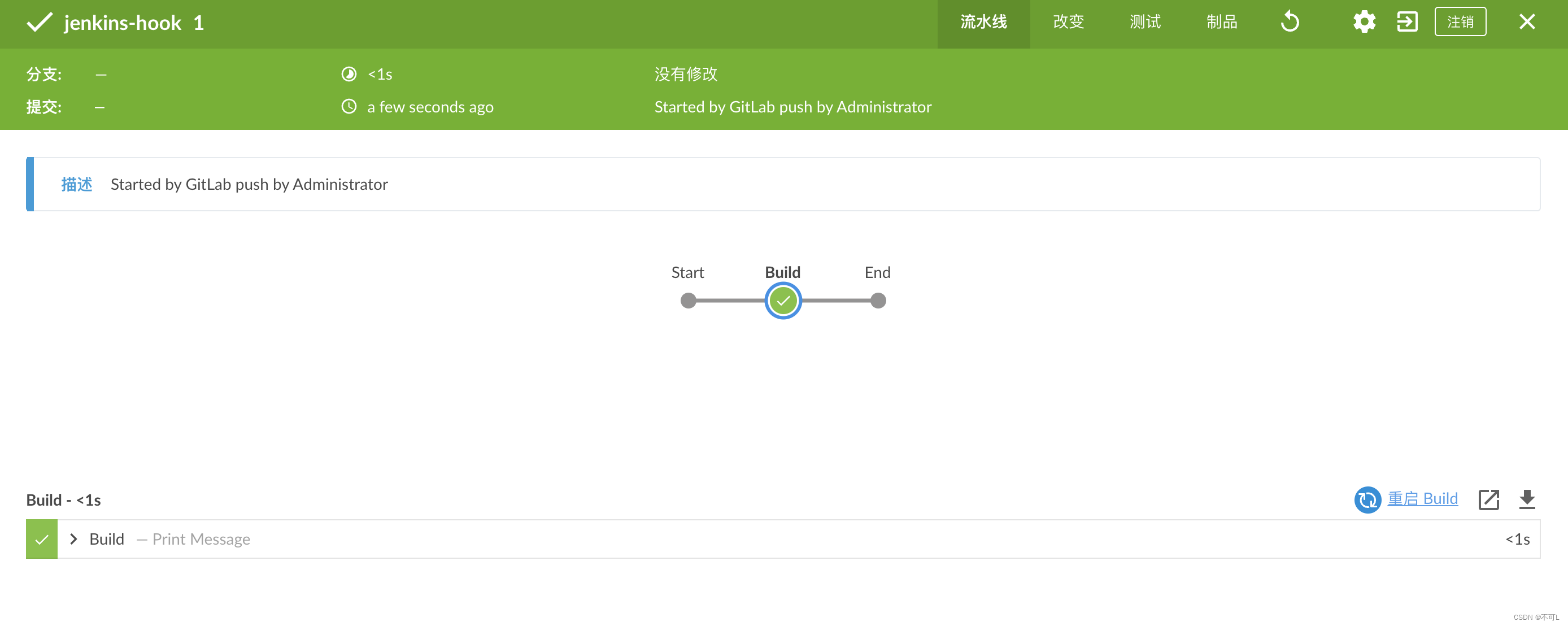Open the 改变 tab
This screenshot has height=626, width=1568.
point(1068,22)
